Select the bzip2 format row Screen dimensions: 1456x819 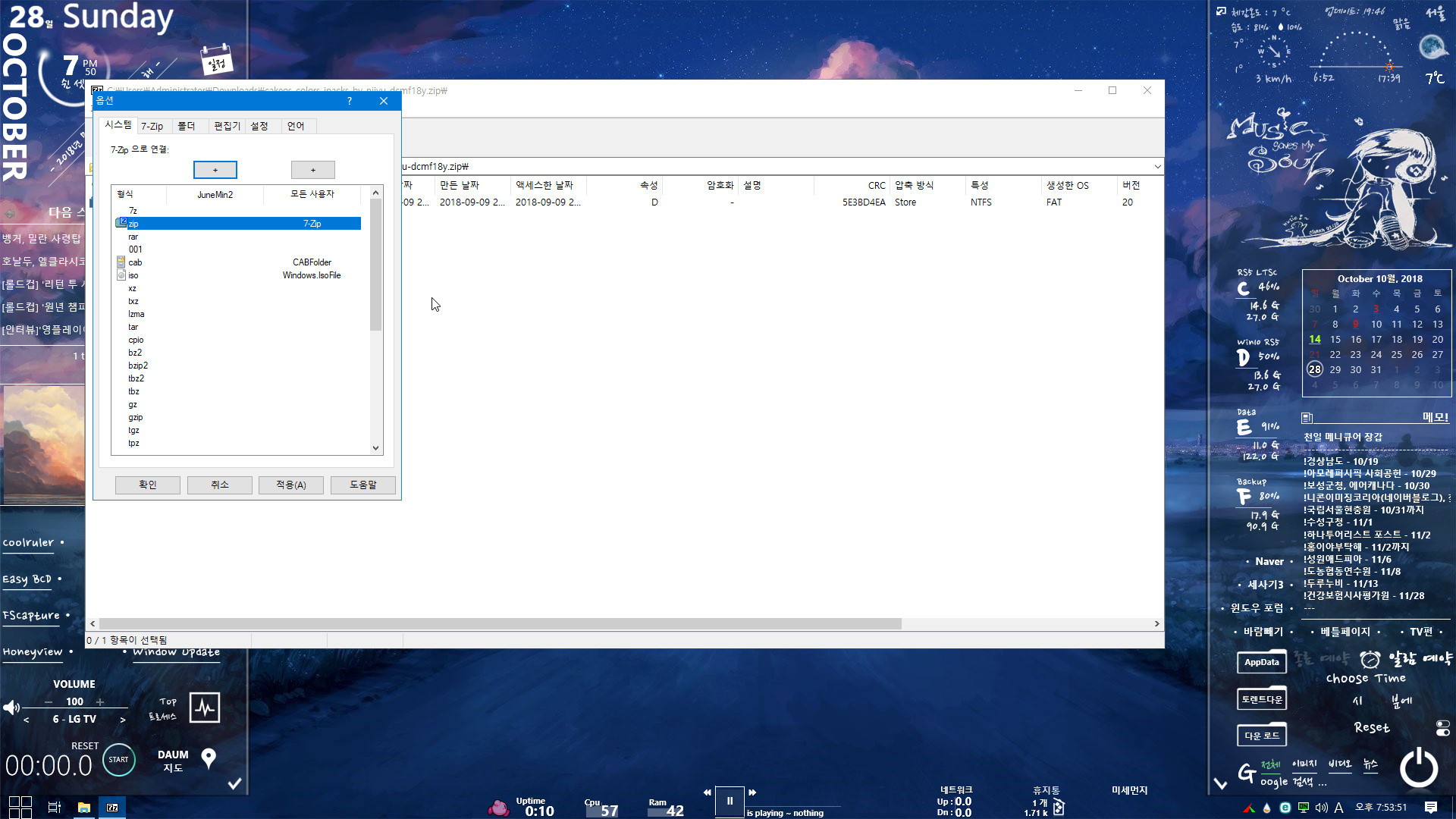(237, 366)
